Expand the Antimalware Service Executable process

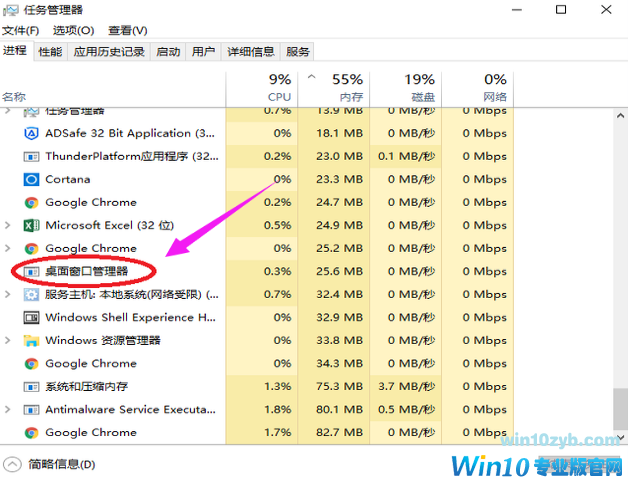[x=8, y=409]
